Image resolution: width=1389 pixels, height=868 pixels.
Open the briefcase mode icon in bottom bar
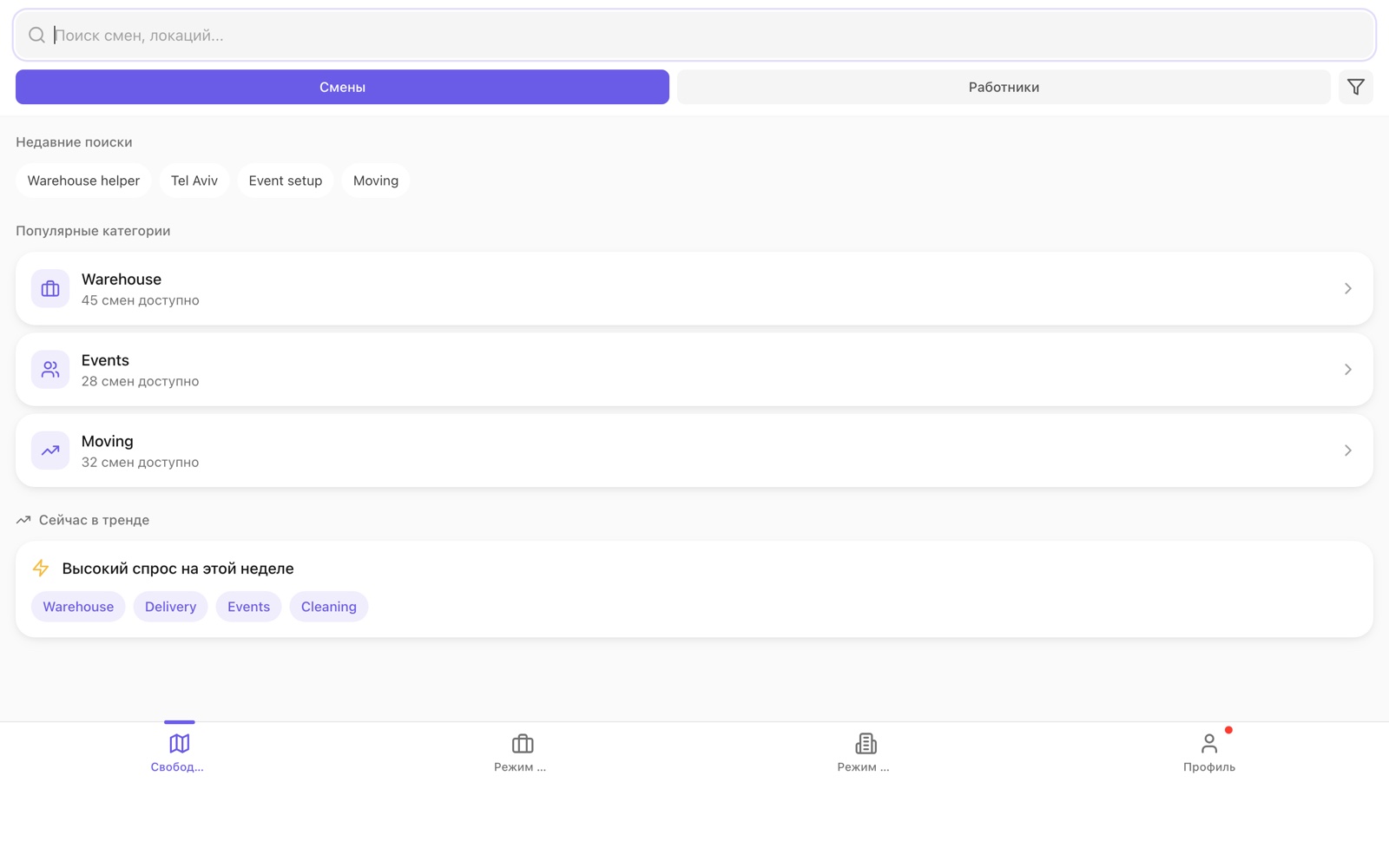pos(523,743)
